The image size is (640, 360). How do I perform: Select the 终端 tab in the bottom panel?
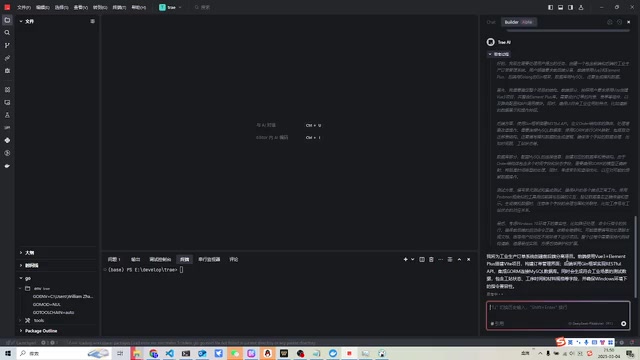tap(184, 259)
